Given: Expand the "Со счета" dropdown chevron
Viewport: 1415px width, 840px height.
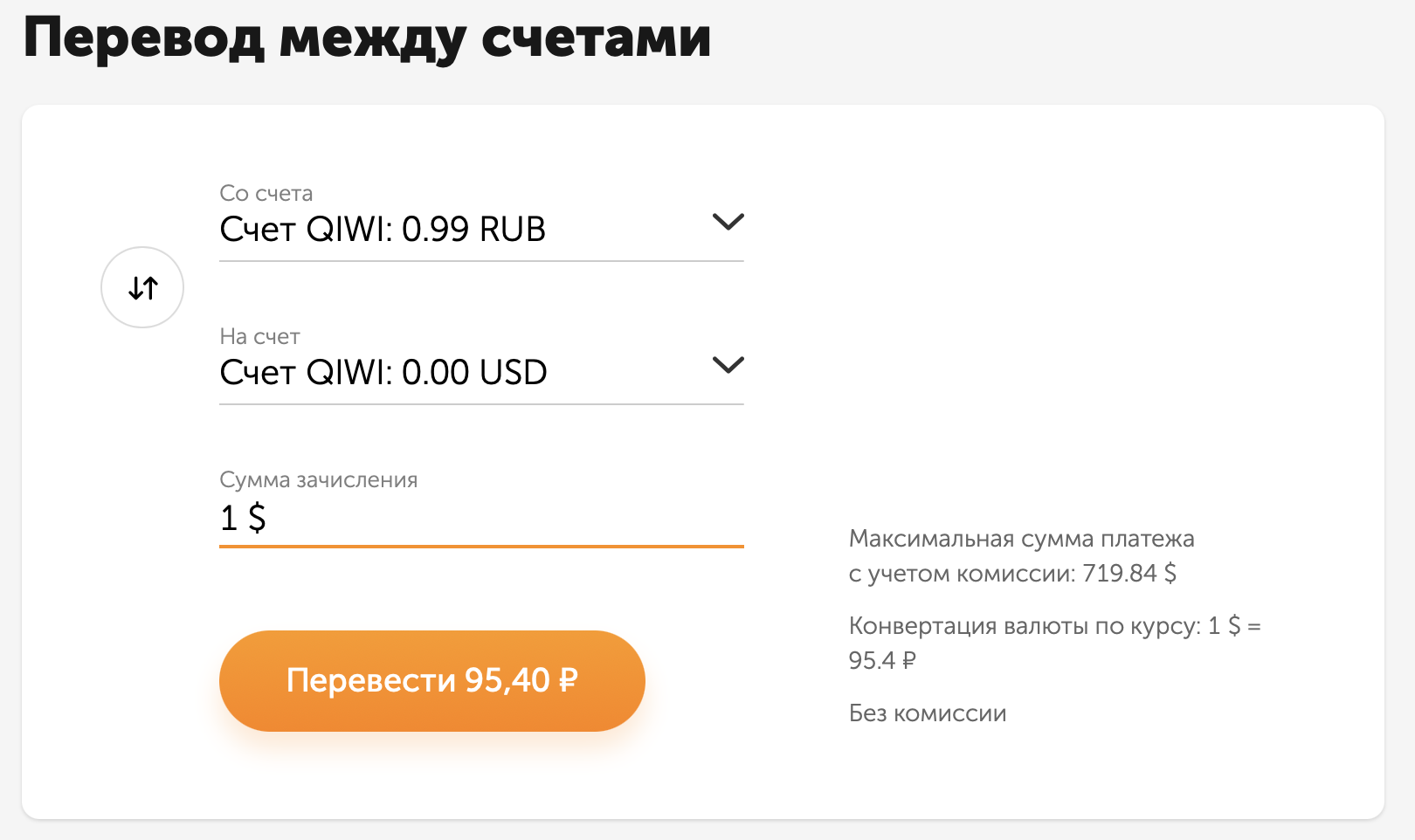Looking at the screenshot, I should (728, 222).
